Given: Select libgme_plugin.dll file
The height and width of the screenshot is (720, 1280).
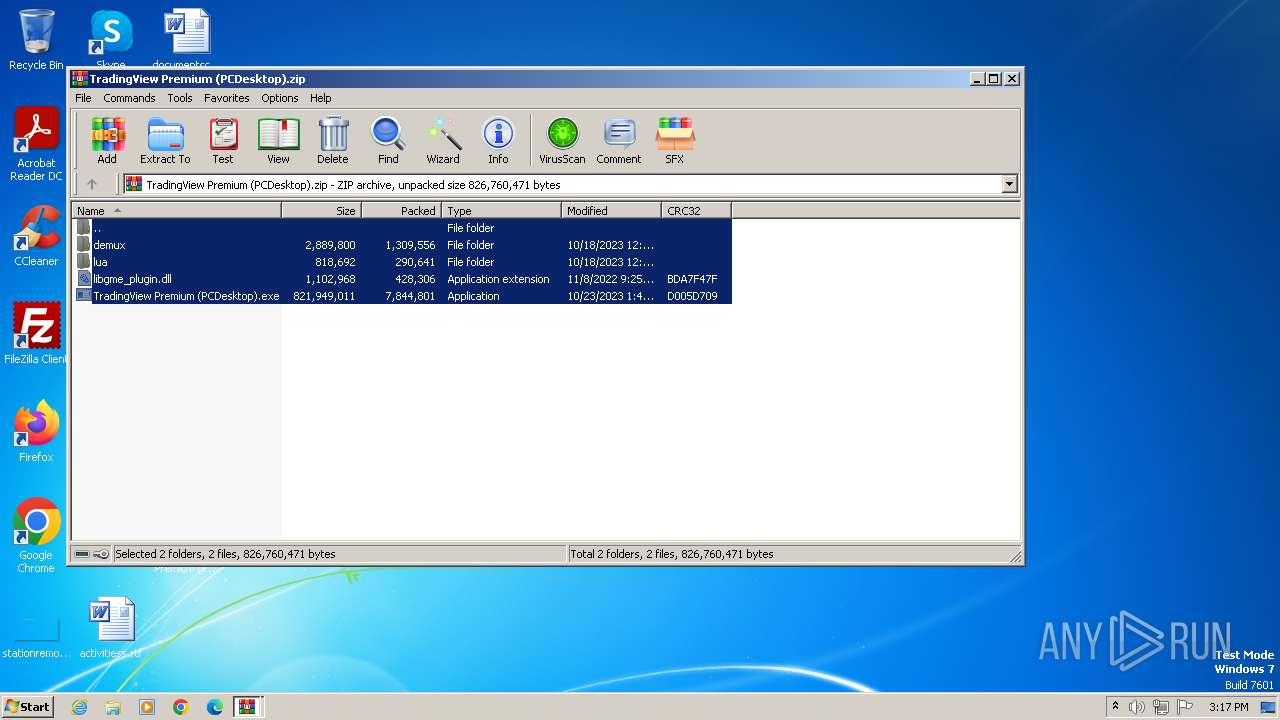Looking at the screenshot, I should point(403,279).
